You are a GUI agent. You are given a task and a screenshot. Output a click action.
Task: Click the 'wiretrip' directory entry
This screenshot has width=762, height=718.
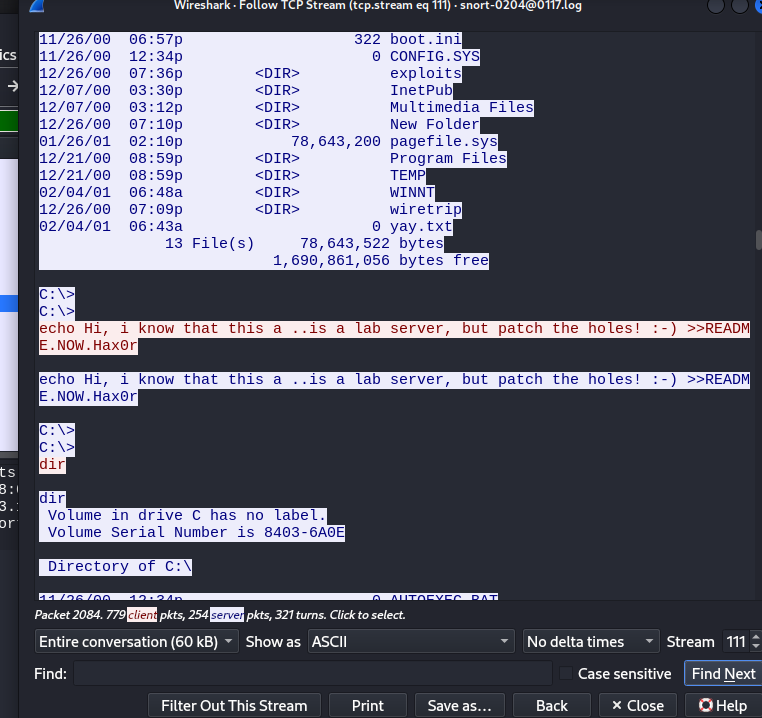coord(426,210)
